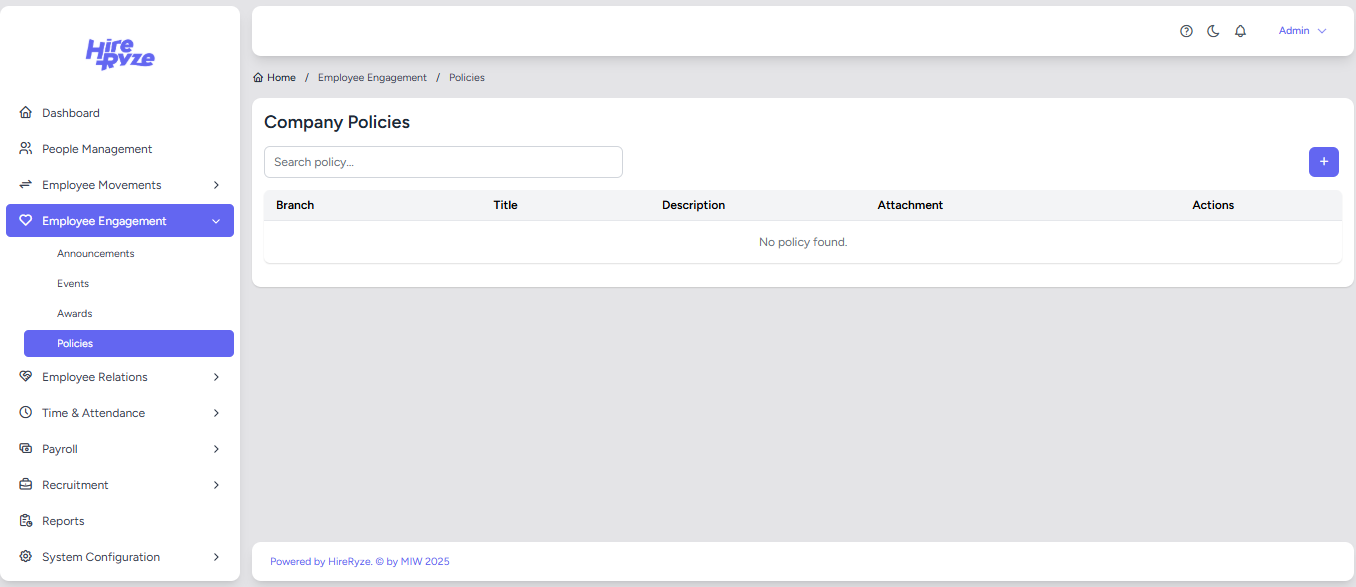The image size is (1356, 587).
Task: Click the HireRyze logo
Action: 120,54
